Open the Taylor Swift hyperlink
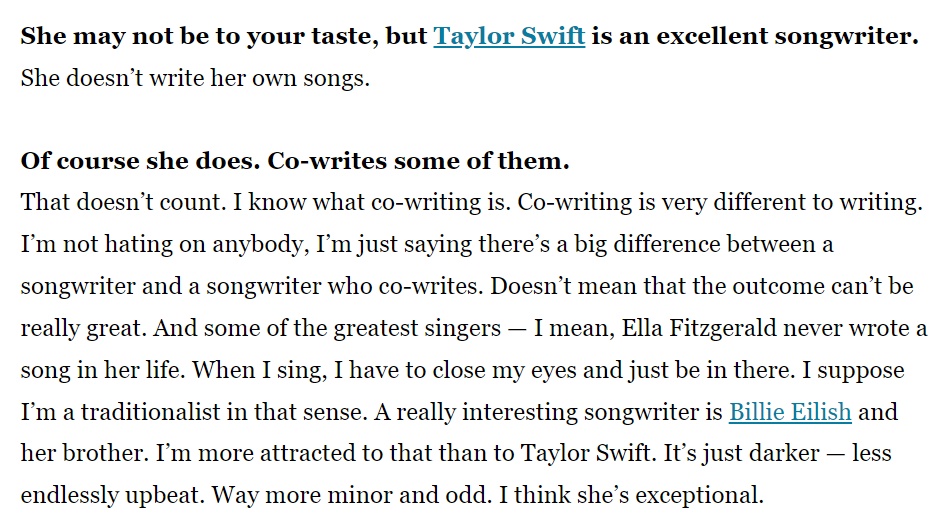940x529 pixels. [x=509, y=36]
